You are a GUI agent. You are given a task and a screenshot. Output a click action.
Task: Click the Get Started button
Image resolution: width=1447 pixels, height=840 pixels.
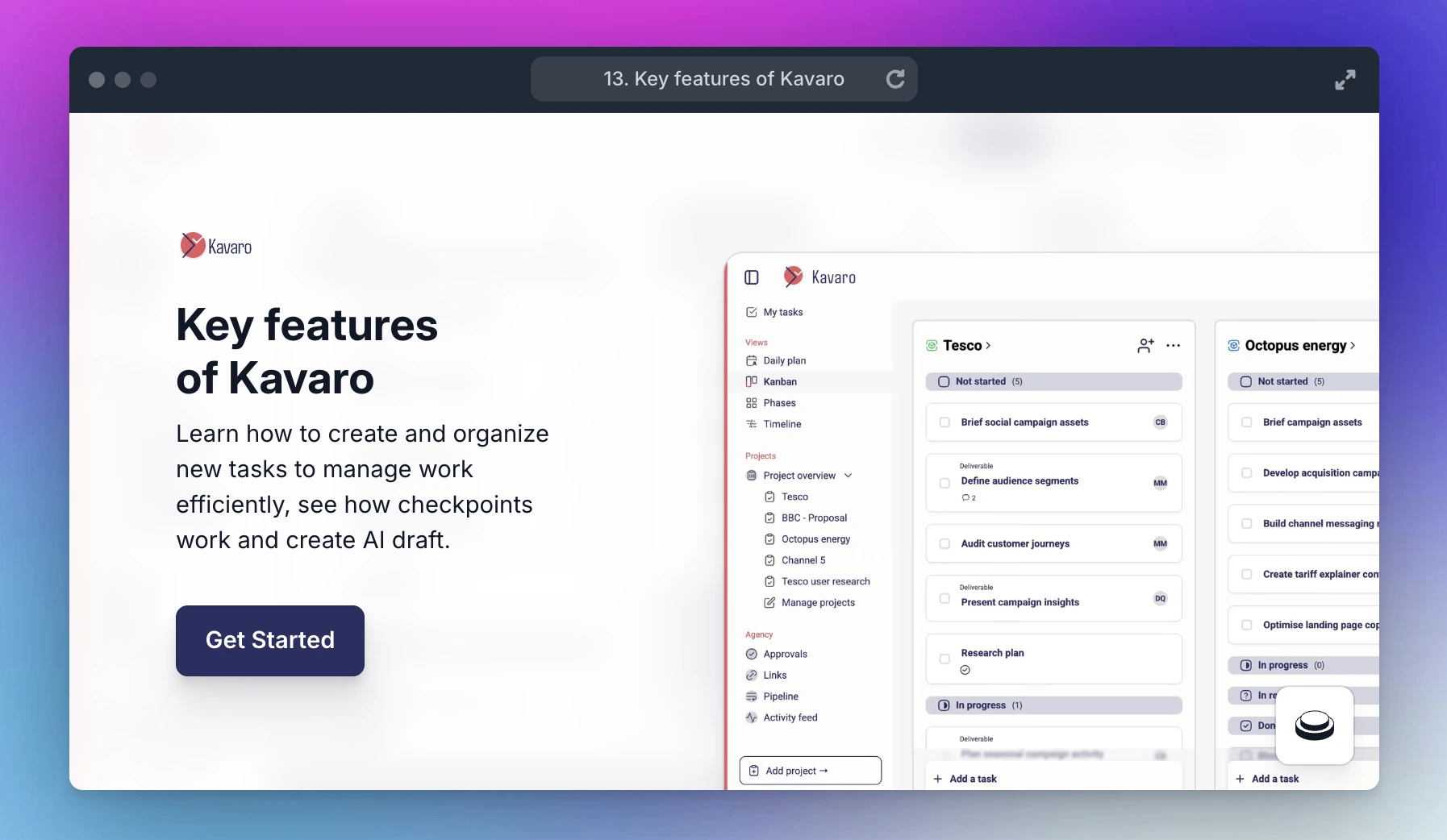click(x=270, y=641)
